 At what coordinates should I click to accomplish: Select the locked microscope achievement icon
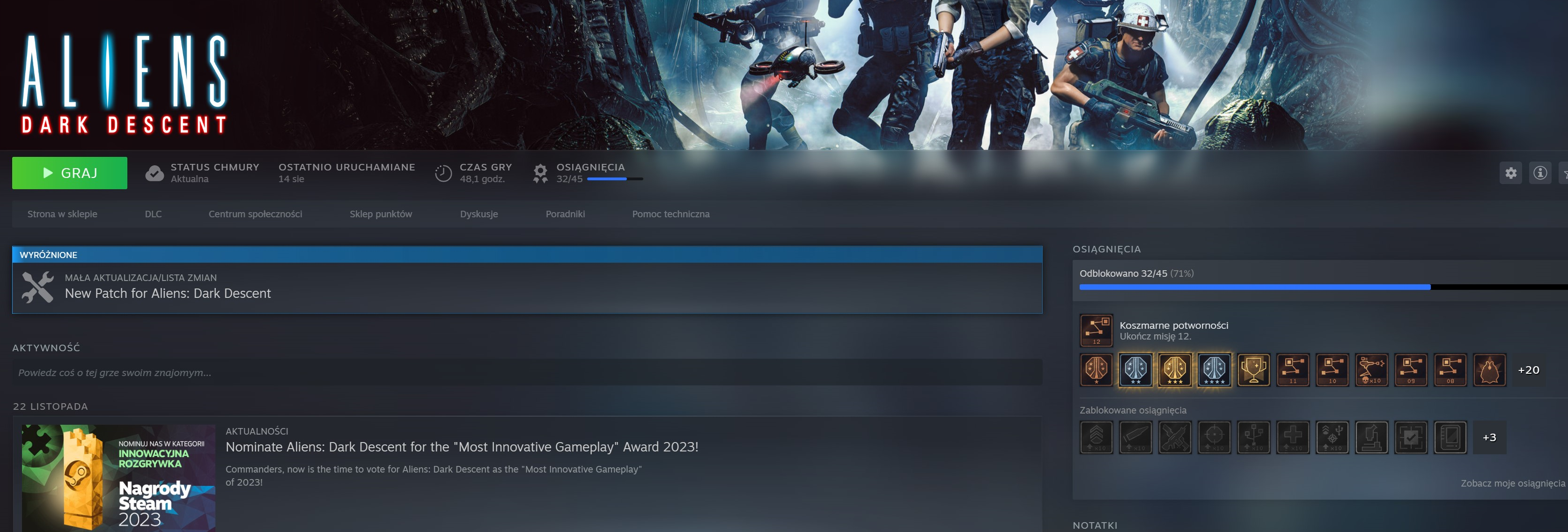(1371, 437)
